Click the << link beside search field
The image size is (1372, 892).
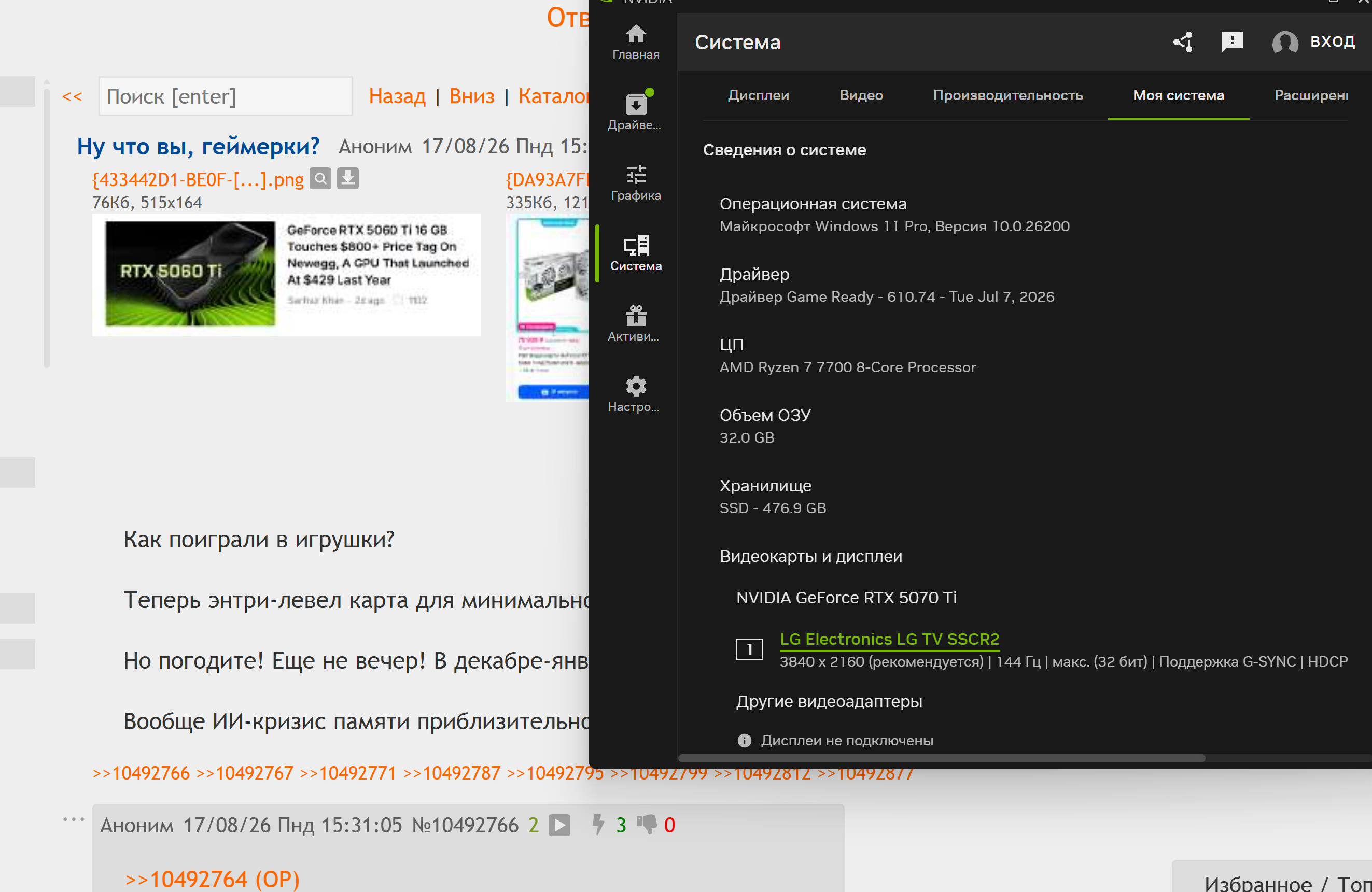coord(72,96)
